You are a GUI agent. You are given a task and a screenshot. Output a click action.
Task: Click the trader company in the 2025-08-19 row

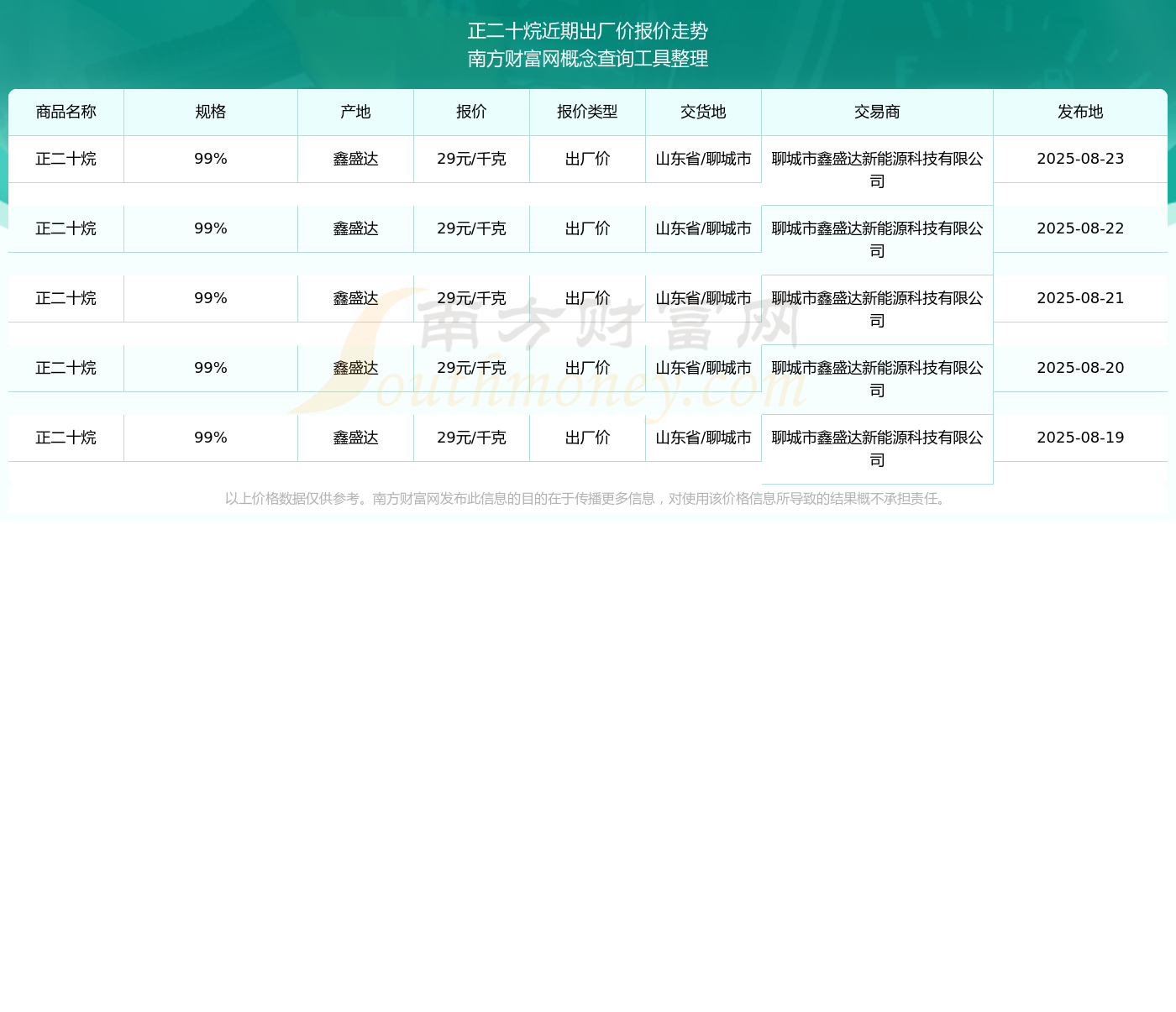click(x=877, y=448)
